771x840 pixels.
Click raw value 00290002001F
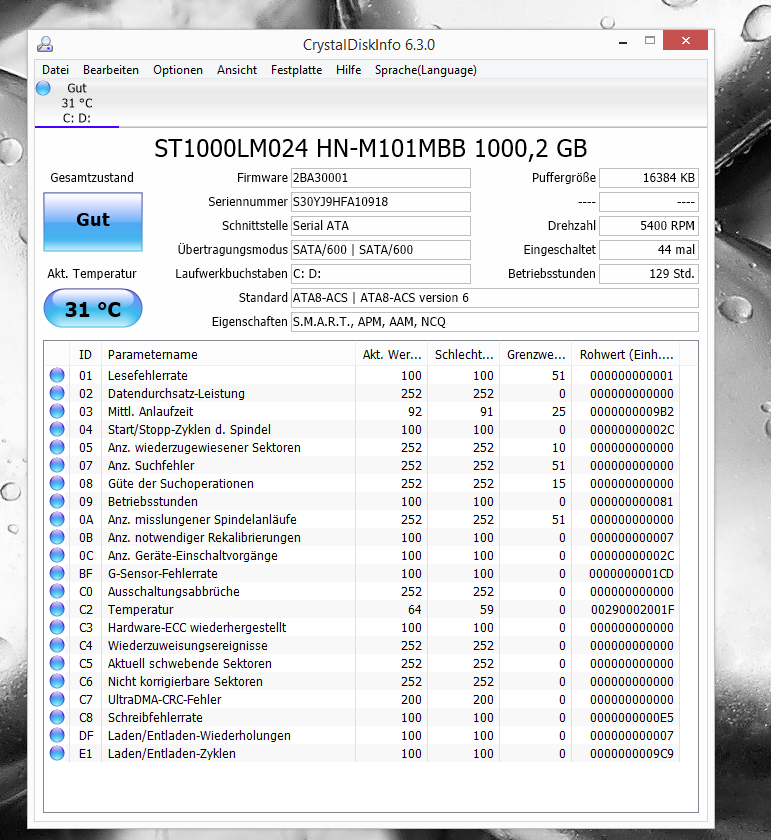pos(632,609)
